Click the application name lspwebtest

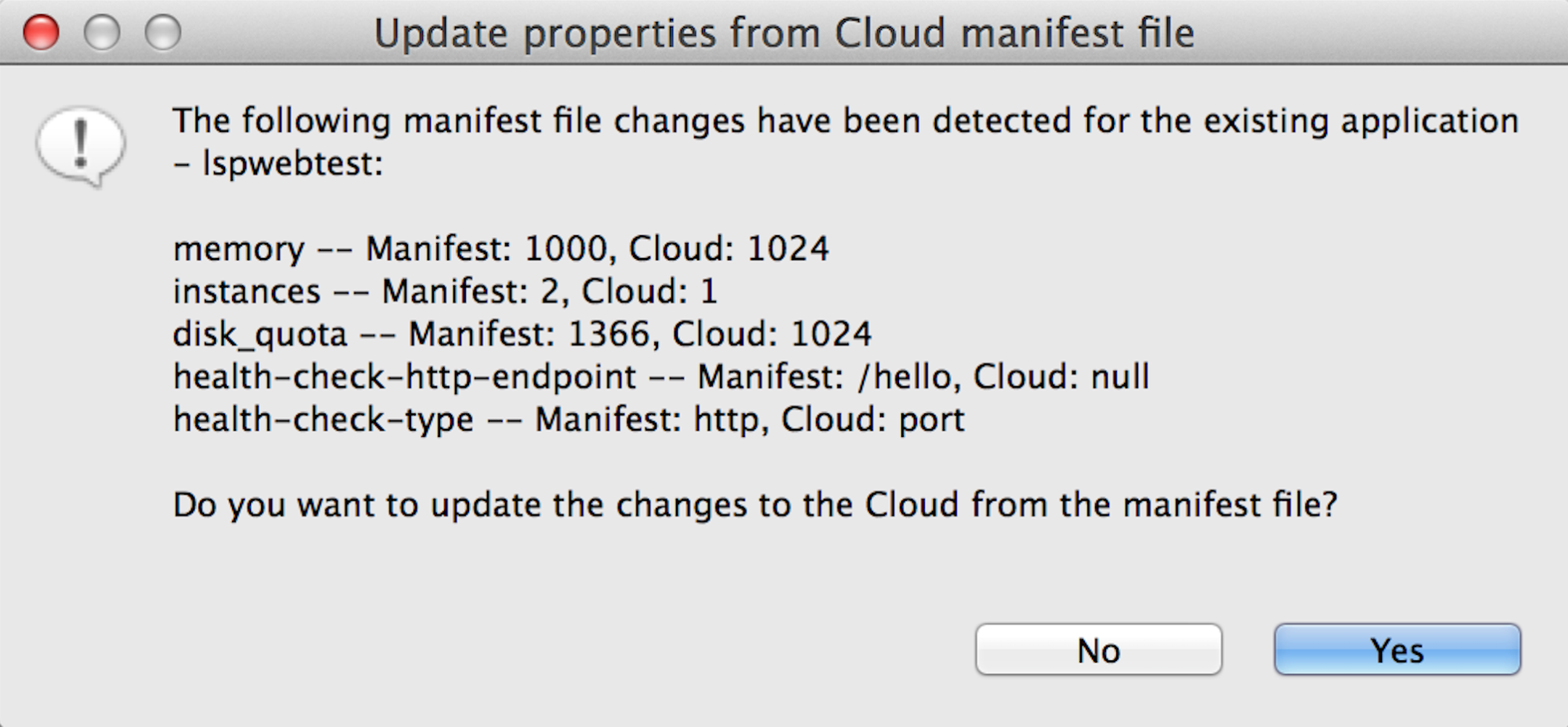click(292, 164)
